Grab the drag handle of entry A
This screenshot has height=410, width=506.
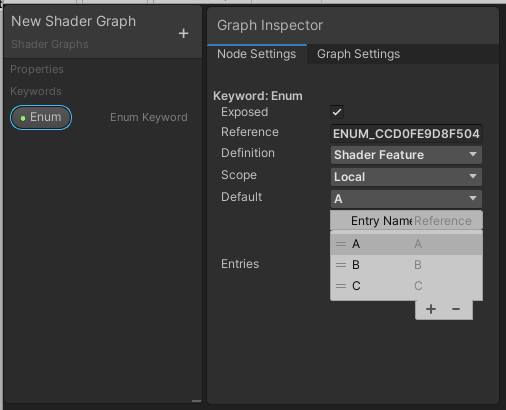(341, 244)
